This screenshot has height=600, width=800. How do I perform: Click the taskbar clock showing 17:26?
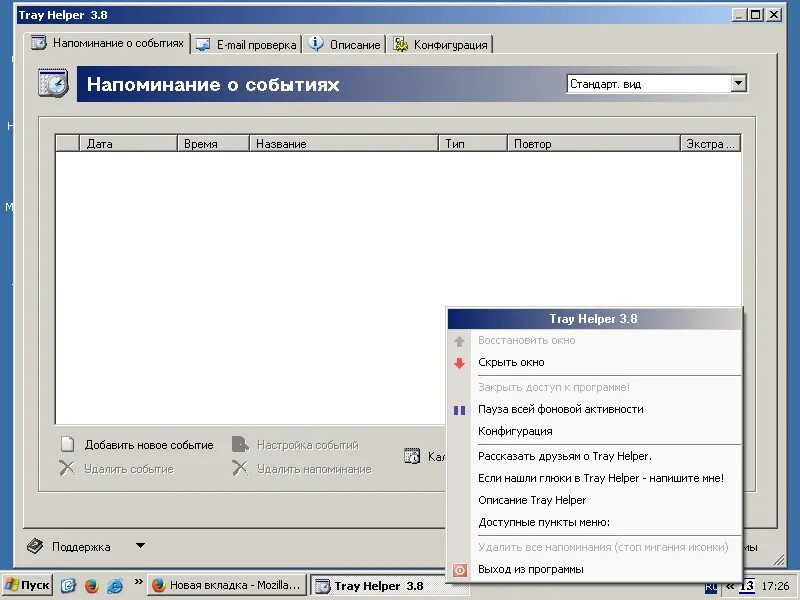[775, 586]
